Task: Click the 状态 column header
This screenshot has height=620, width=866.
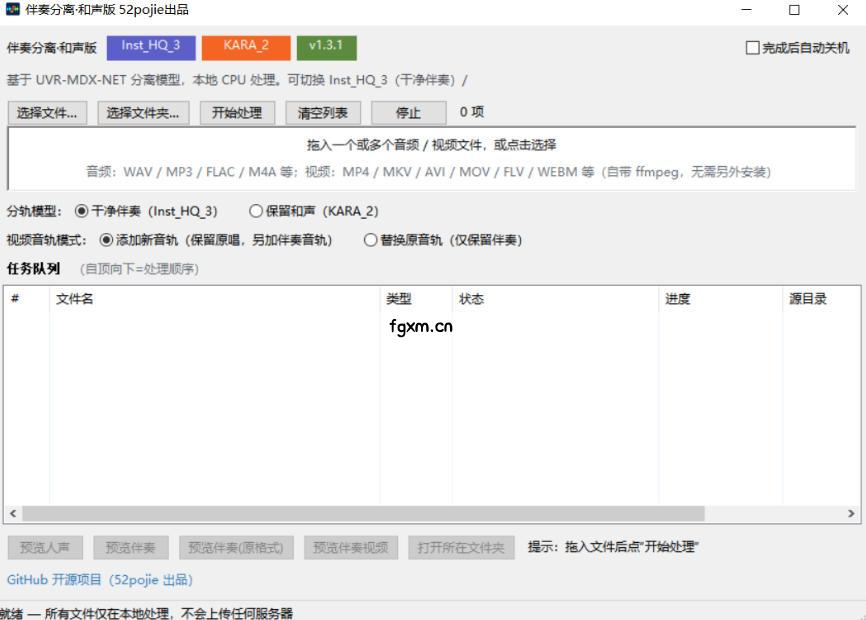Action: [x=555, y=299]
